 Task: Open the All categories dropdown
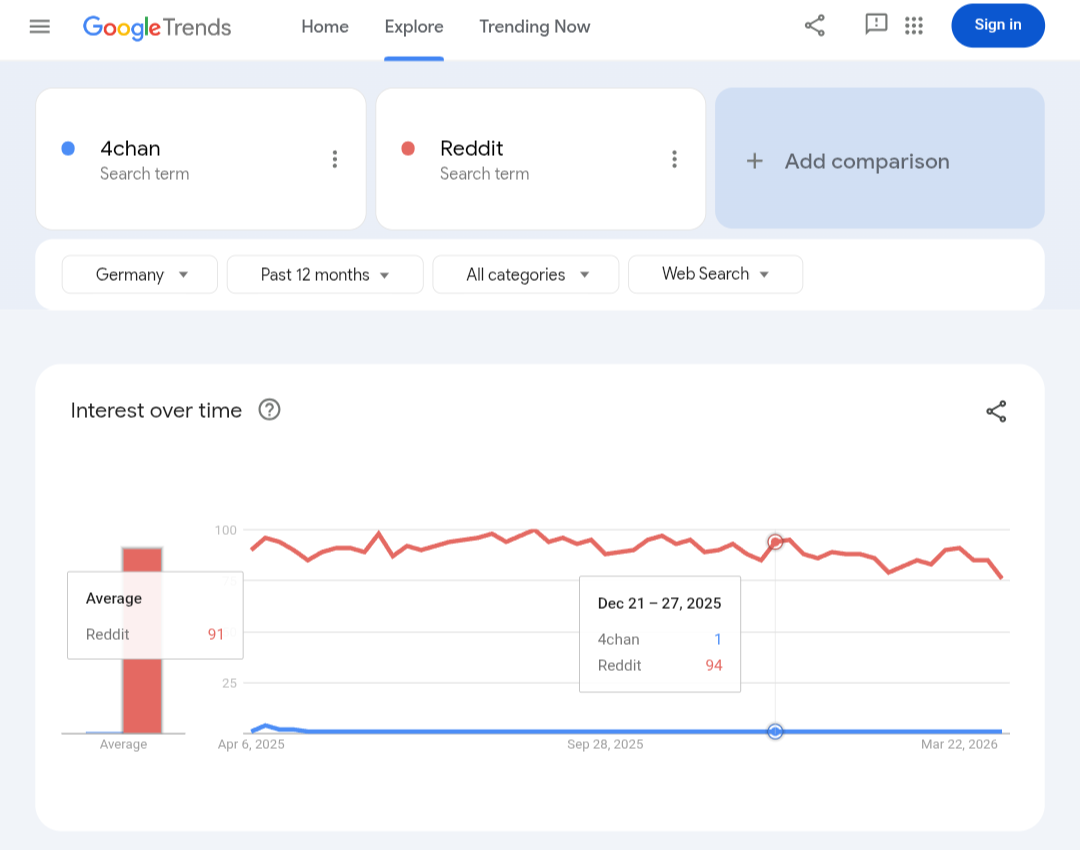[526, 275]
